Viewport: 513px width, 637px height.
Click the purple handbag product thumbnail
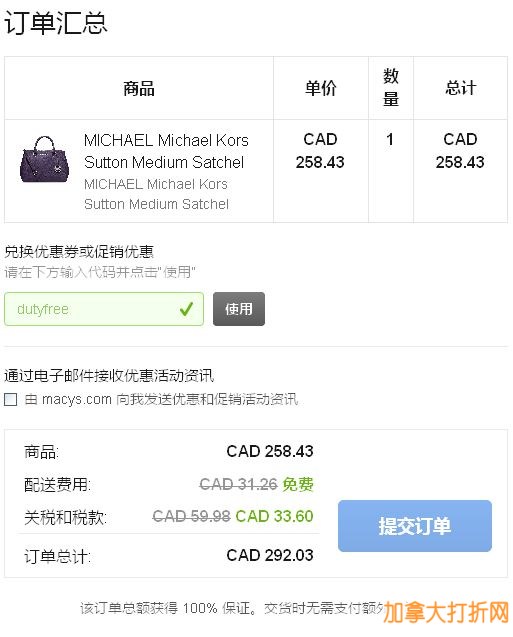click(45, 160)
